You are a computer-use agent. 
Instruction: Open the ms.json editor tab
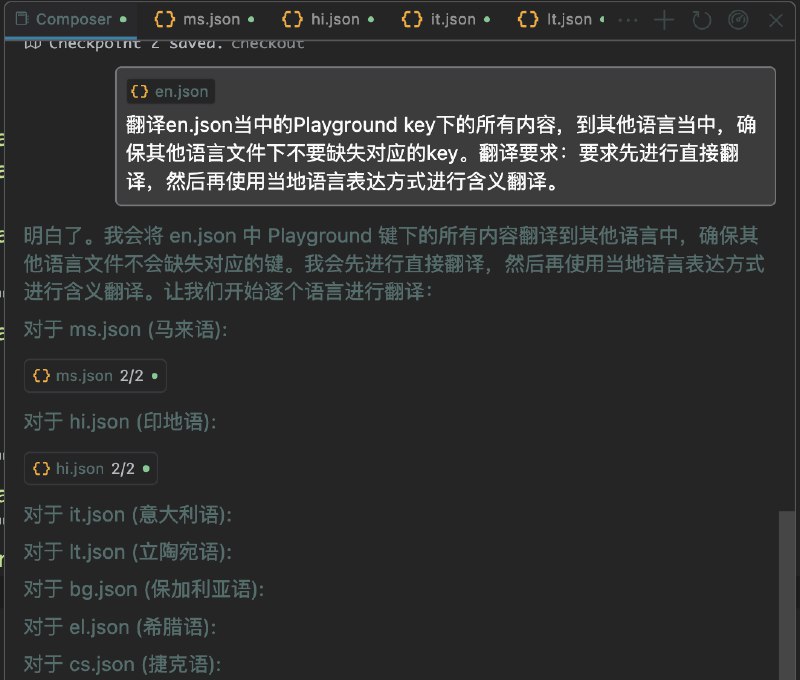[204, 19]
